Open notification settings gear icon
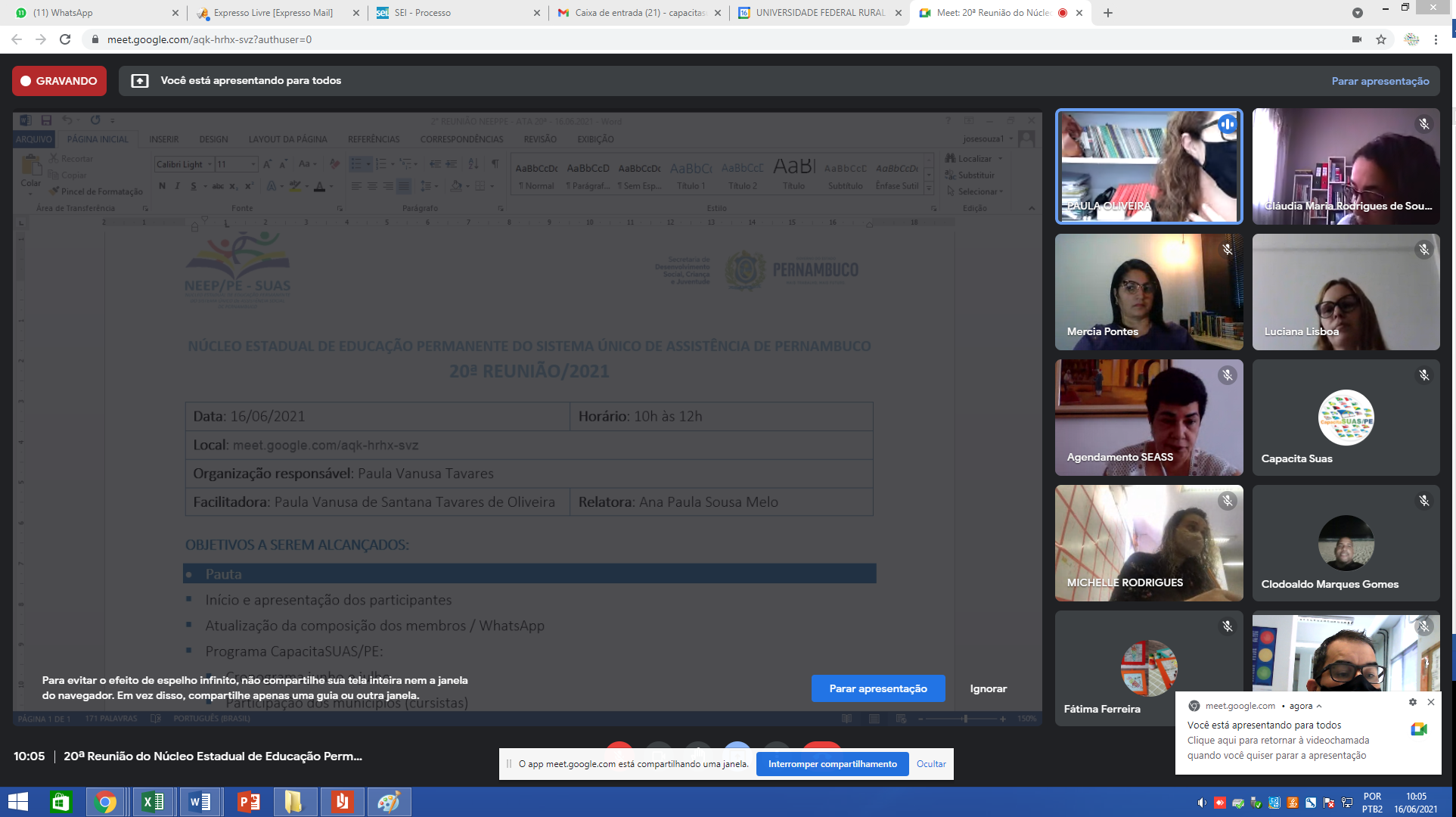The image size is (1456, 817). (x=1412, y=702)
